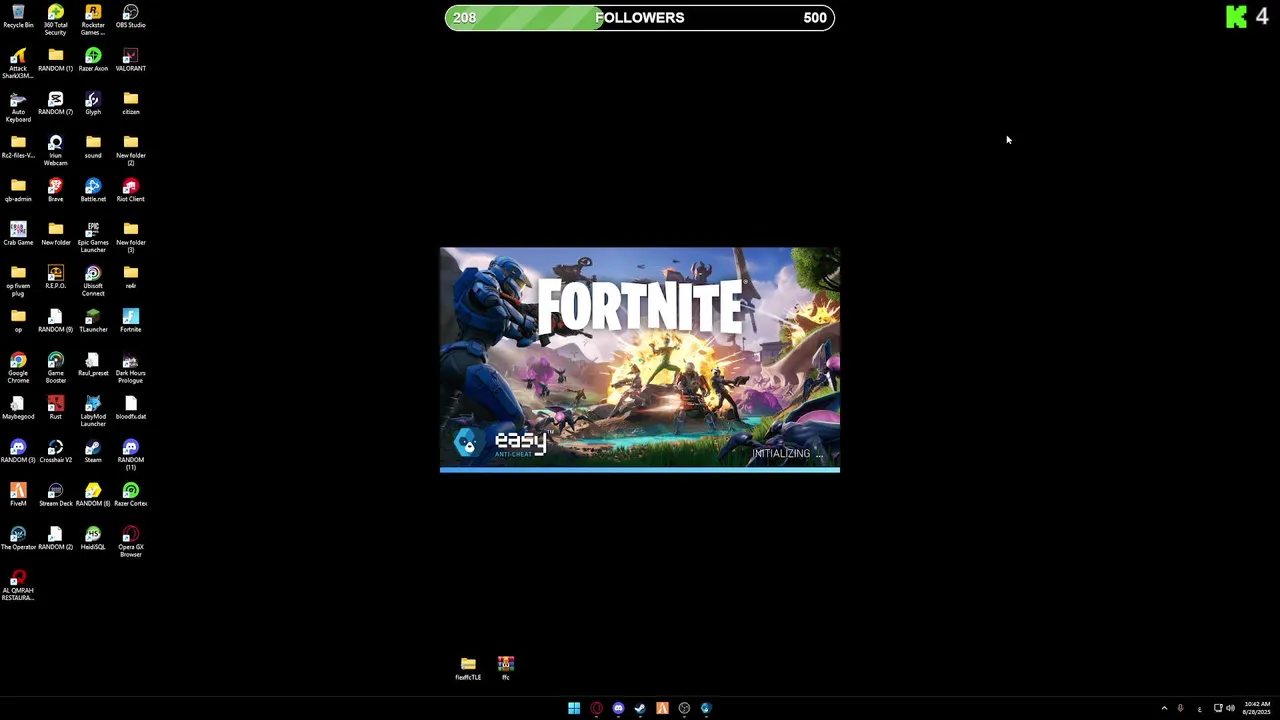1280x720 pixels.
Task: Launch Rust game shortcut
Action: pyautogui.click(x=55, y=408)
